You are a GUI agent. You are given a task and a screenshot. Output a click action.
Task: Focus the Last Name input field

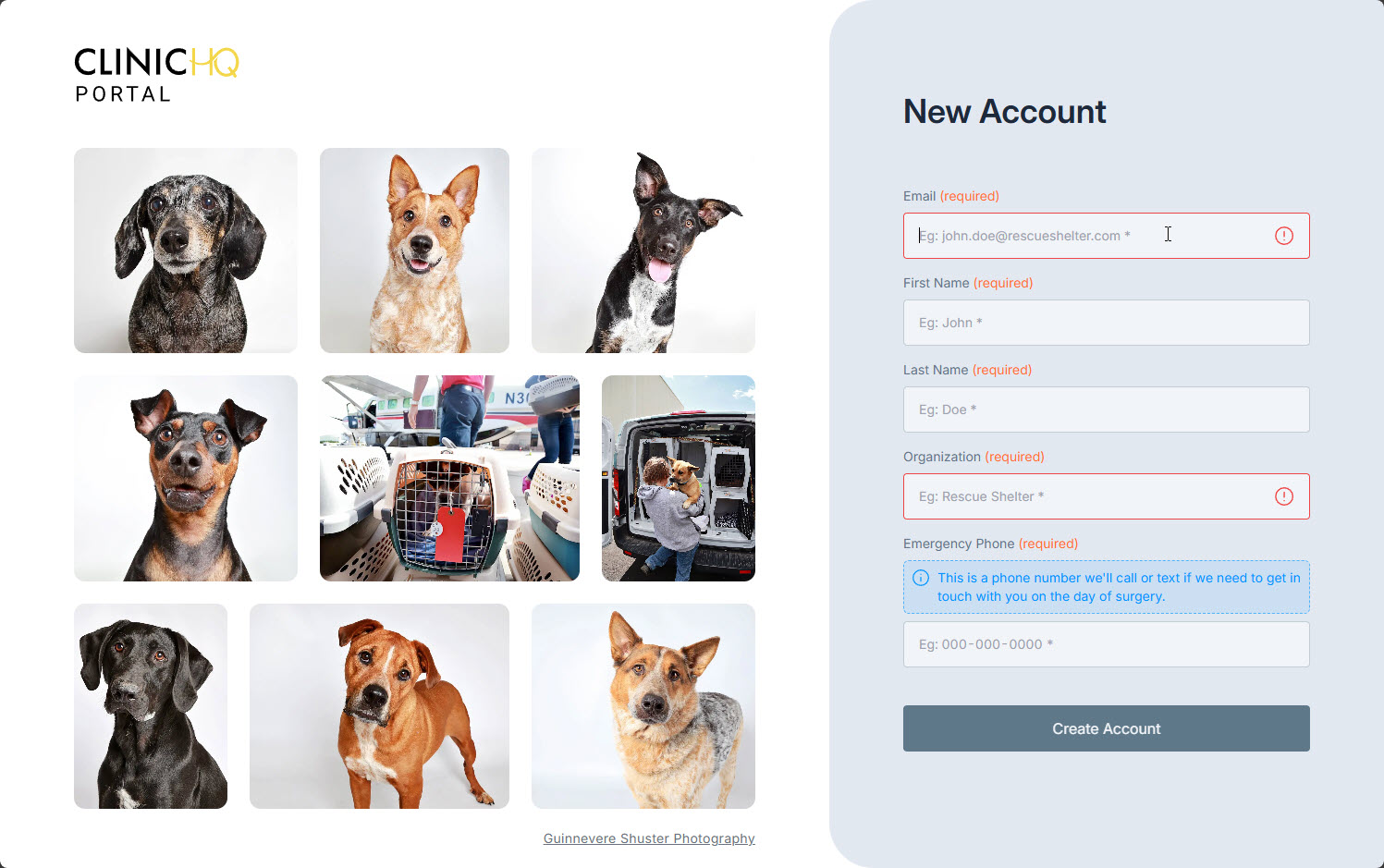coord(1106,410)
